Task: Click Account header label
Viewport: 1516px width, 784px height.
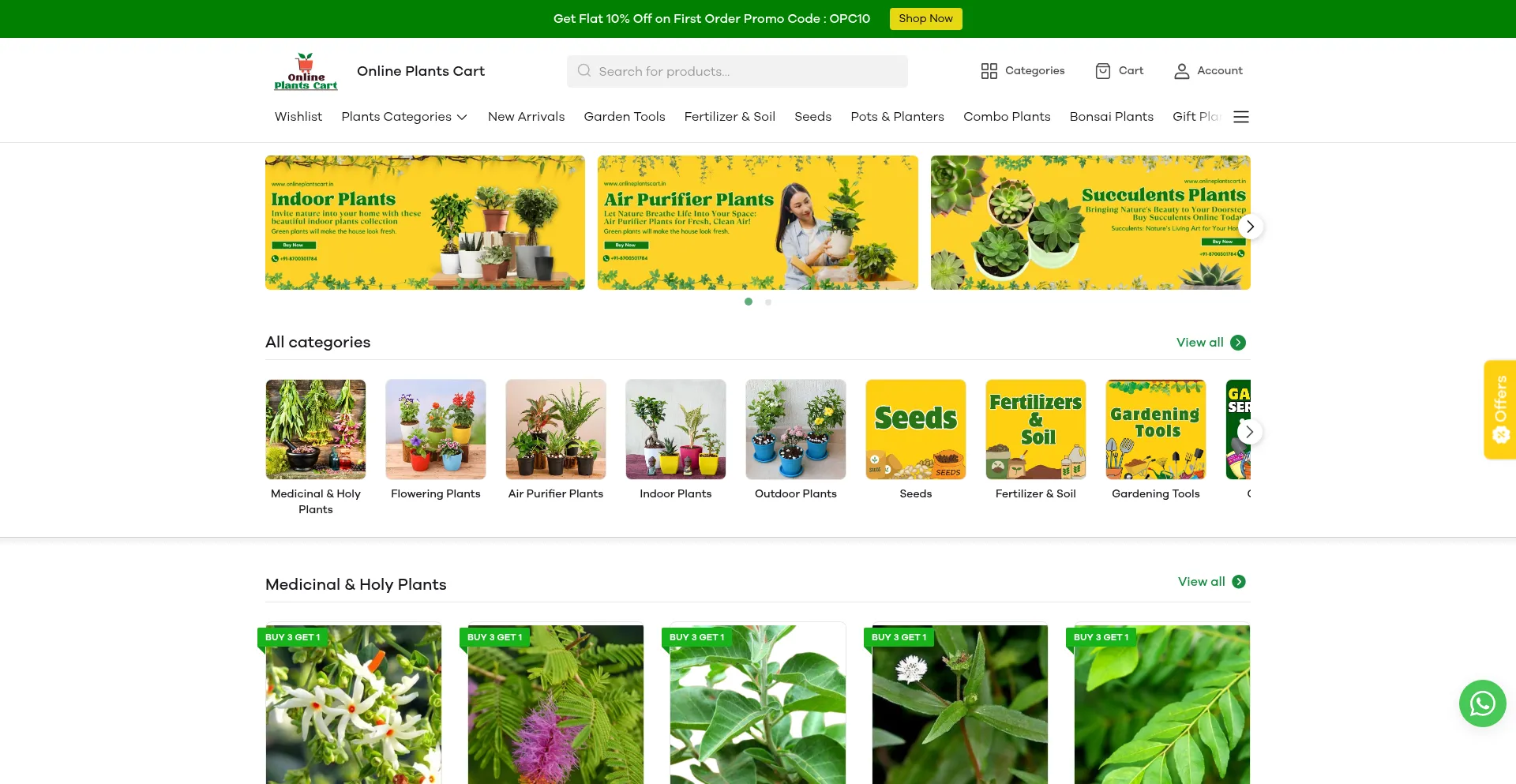Action: 1219,71
